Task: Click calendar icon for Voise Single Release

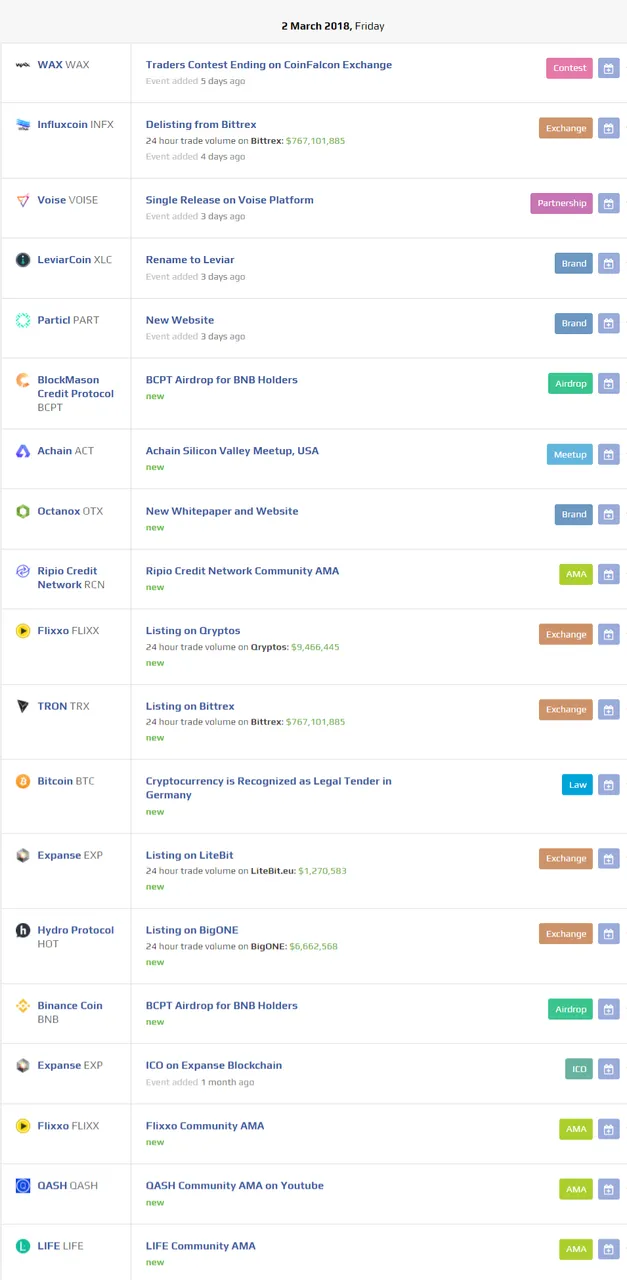Action: (x=608, y=203)
